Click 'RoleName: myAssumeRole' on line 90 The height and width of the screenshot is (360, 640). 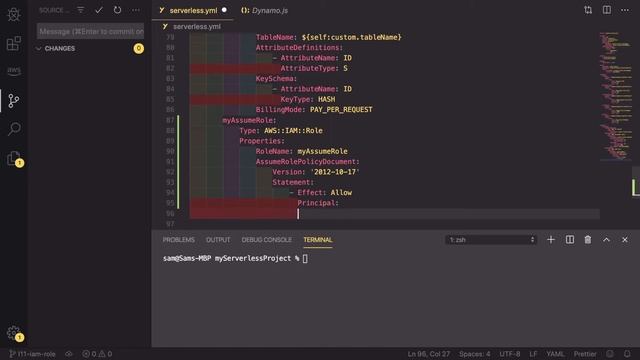(x=302, y=151)
